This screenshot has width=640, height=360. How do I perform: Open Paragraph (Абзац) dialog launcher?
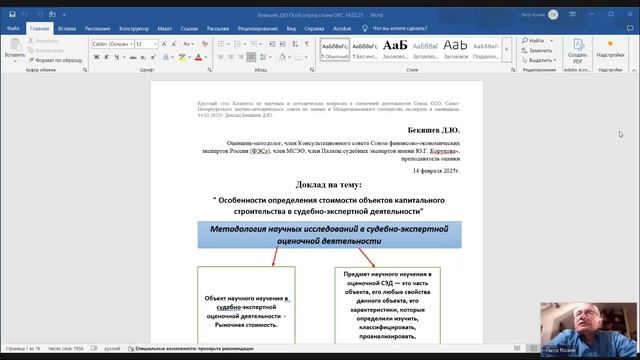tap(312, 70)
